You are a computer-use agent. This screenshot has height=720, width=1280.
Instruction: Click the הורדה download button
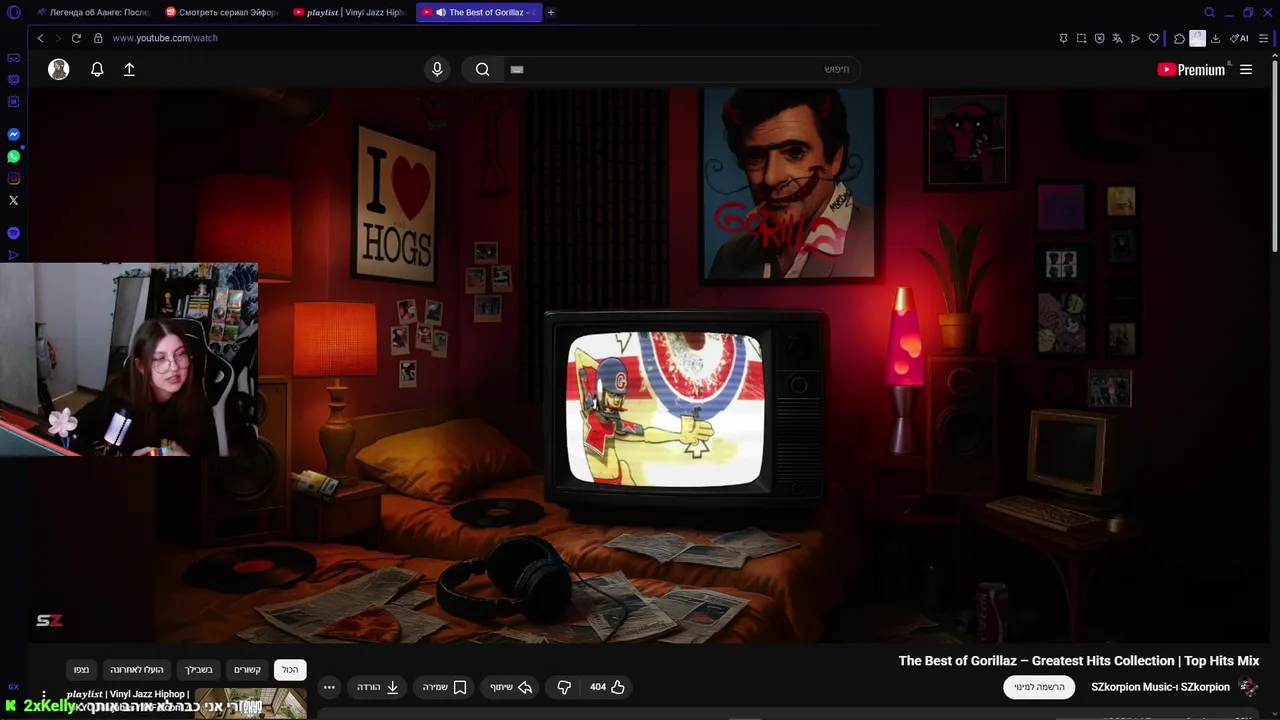(378, 687)
